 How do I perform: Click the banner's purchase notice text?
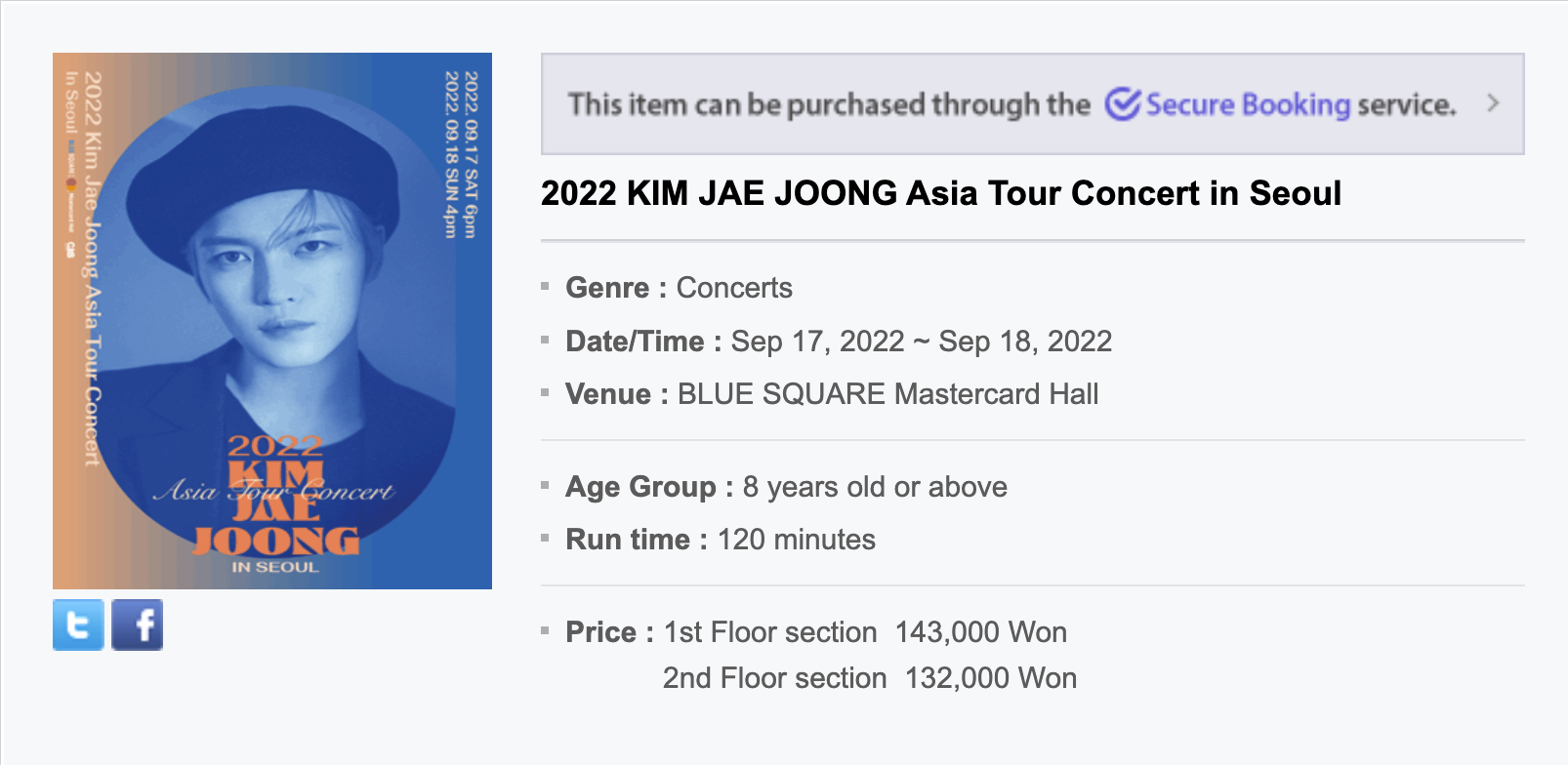point(829,103)
